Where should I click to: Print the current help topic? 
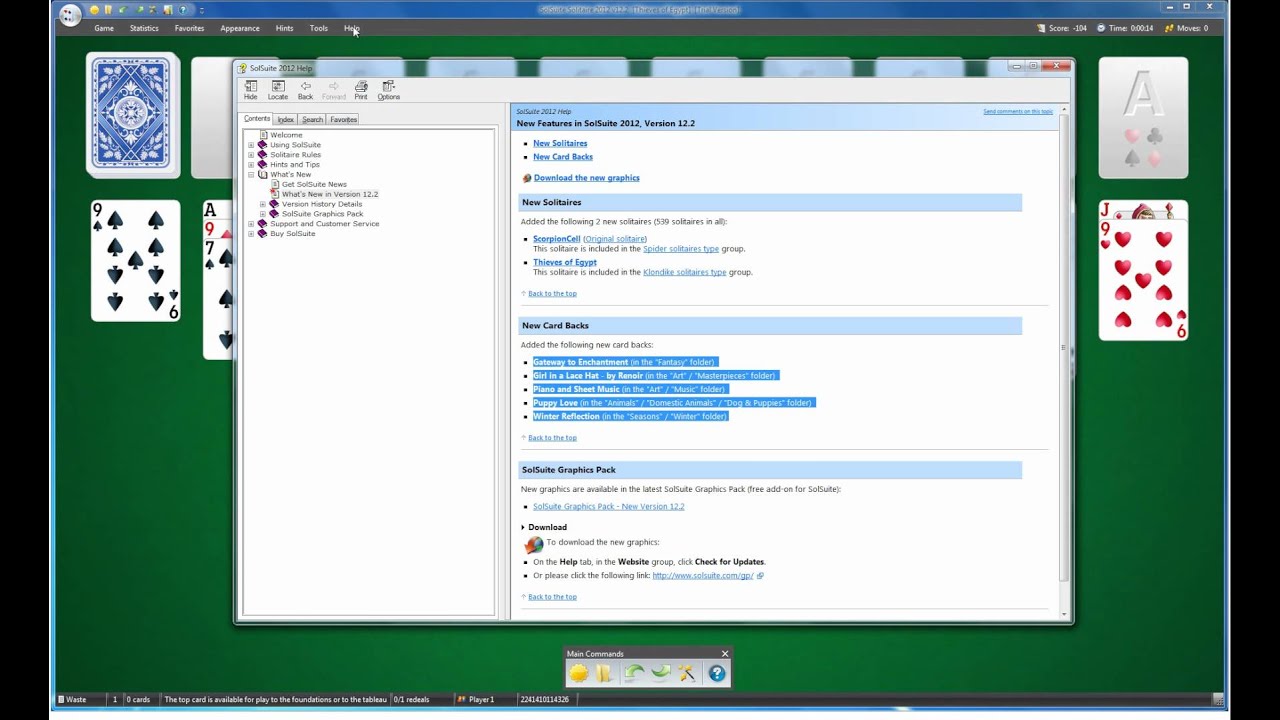pyautogui.click(x=361, y=90)
